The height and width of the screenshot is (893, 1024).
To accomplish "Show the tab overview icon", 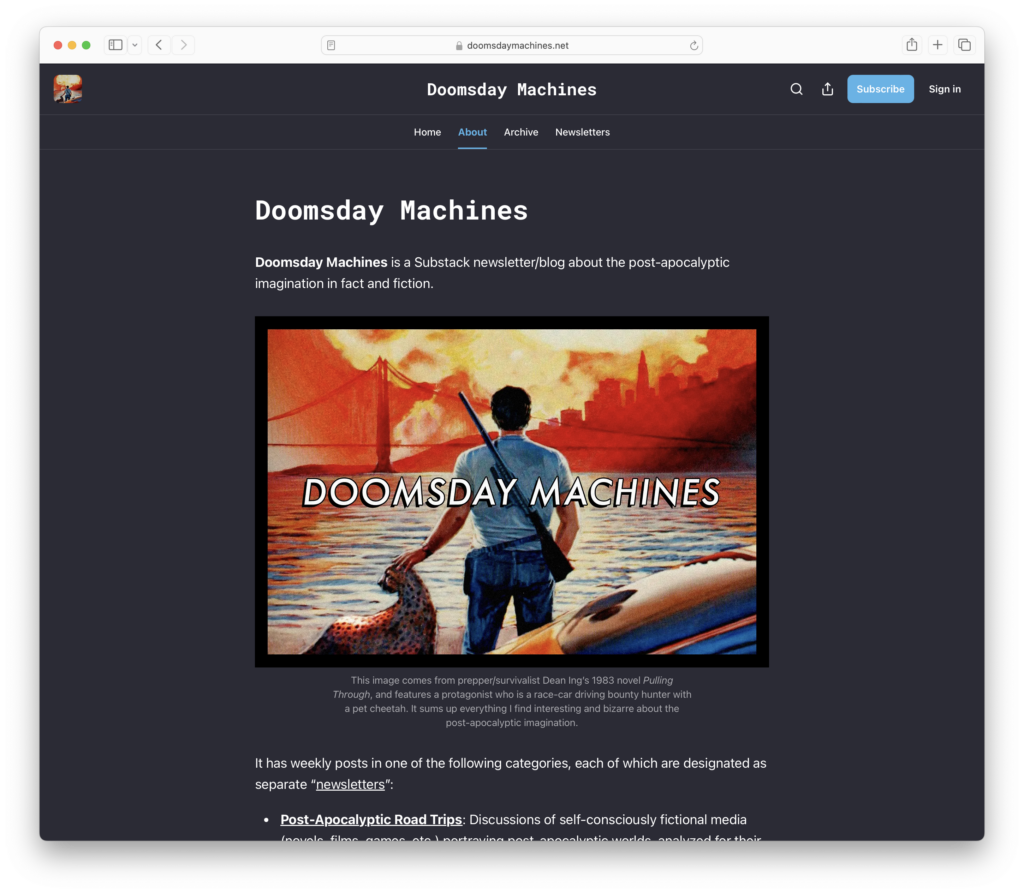I will (964, 44).
